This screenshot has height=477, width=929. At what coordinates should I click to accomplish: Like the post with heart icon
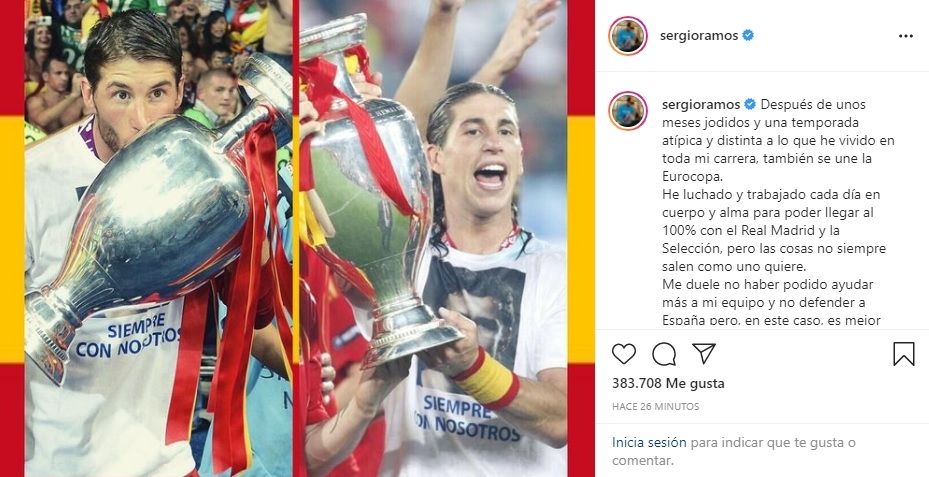[624, 354]
